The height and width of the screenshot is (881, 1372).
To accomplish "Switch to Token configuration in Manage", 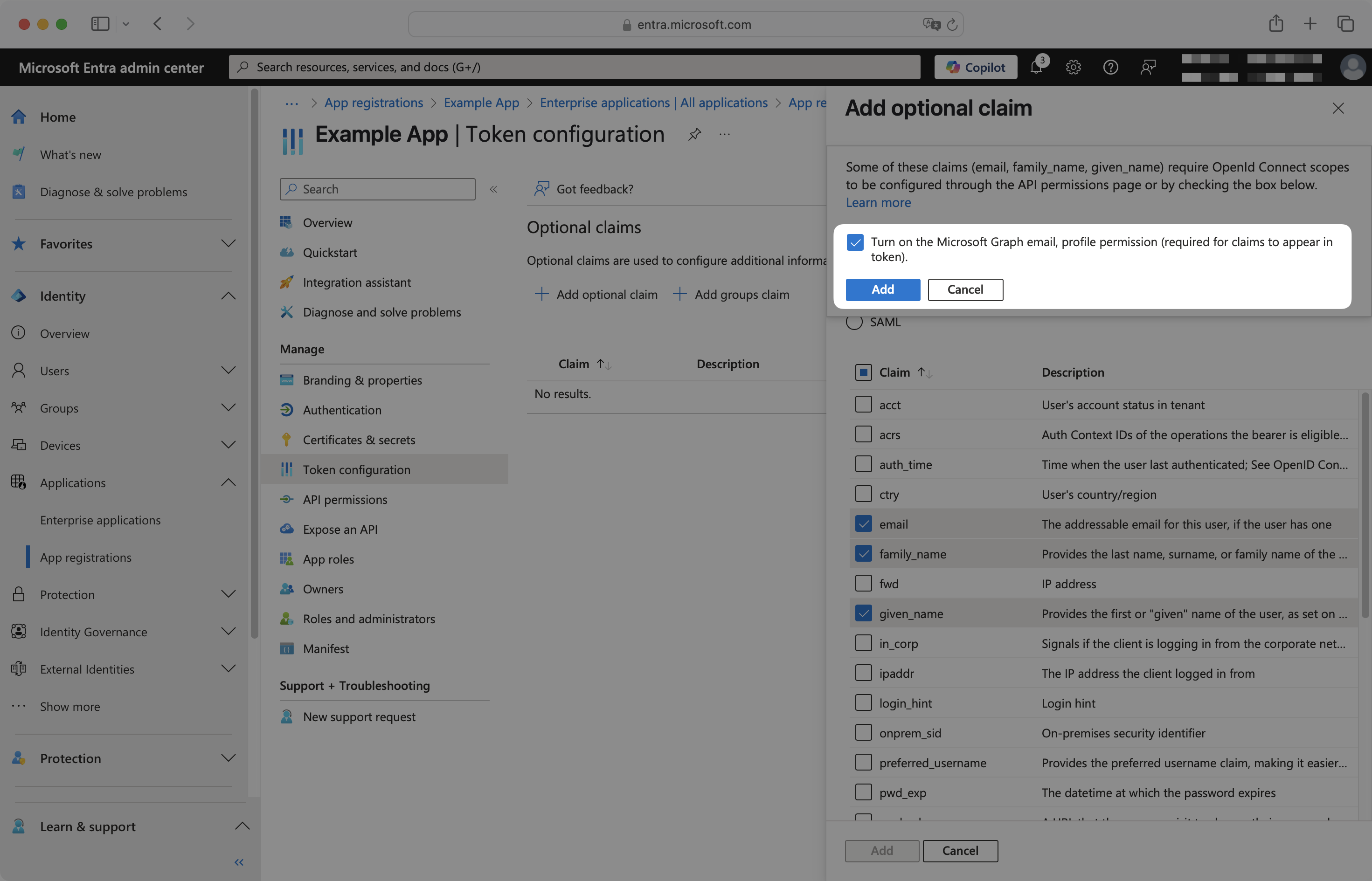I will pos(357,469).
